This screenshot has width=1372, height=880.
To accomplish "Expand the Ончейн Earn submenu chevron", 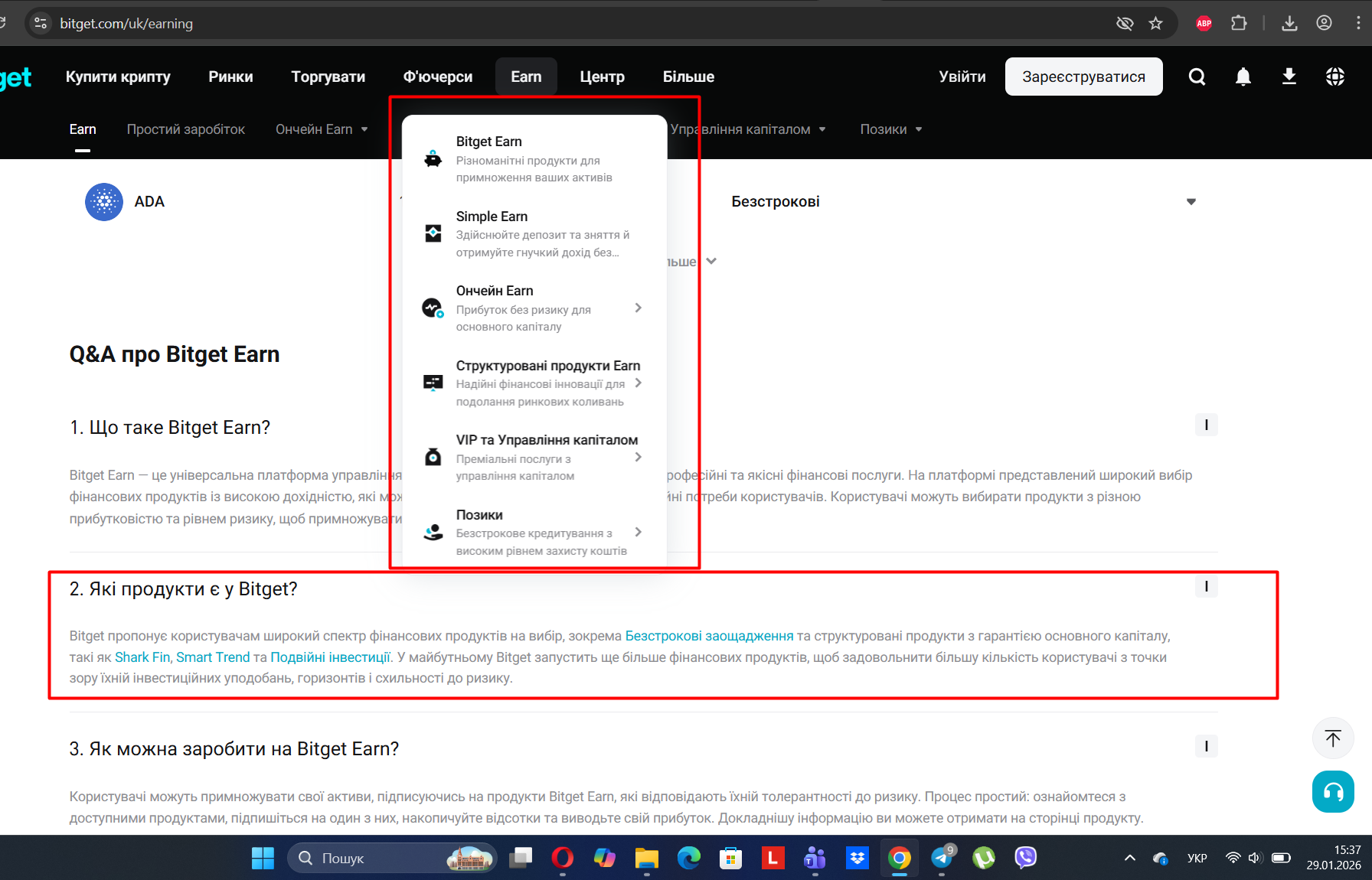I will (x=639, y=308).
